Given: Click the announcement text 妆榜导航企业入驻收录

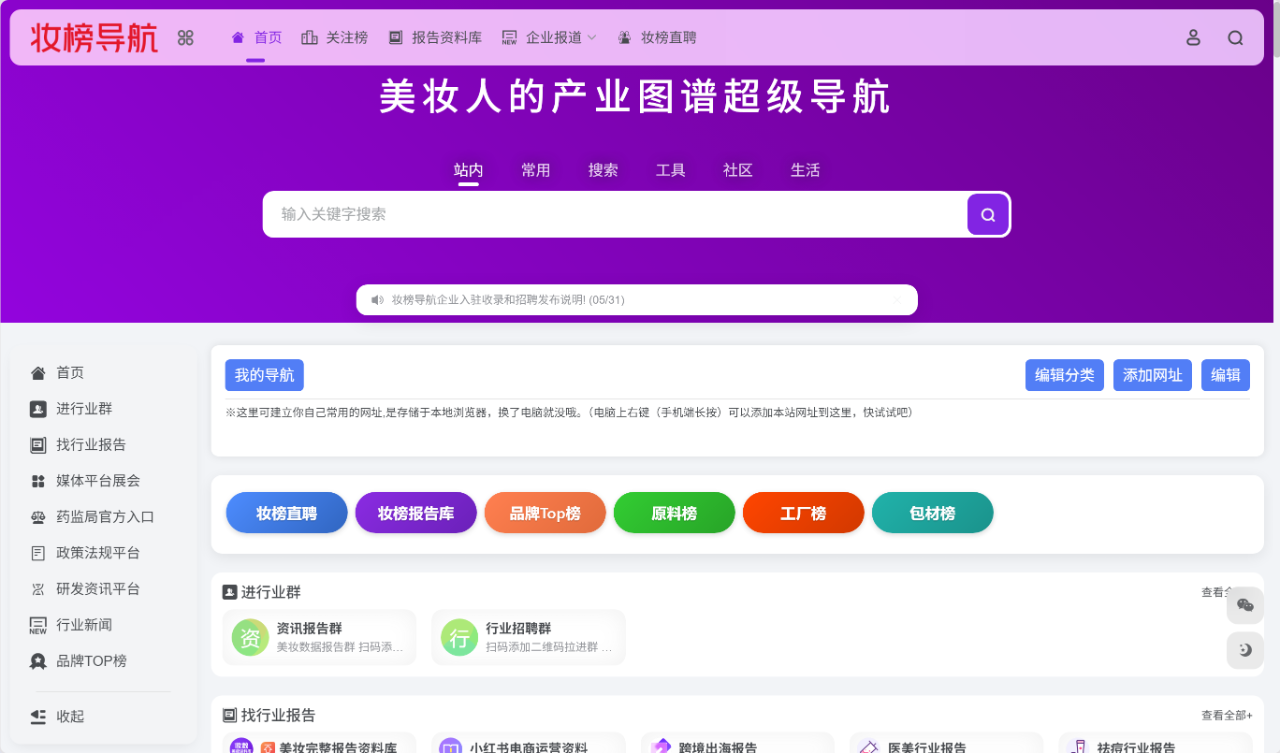Looking at the screenshot, I should [508, 300].
